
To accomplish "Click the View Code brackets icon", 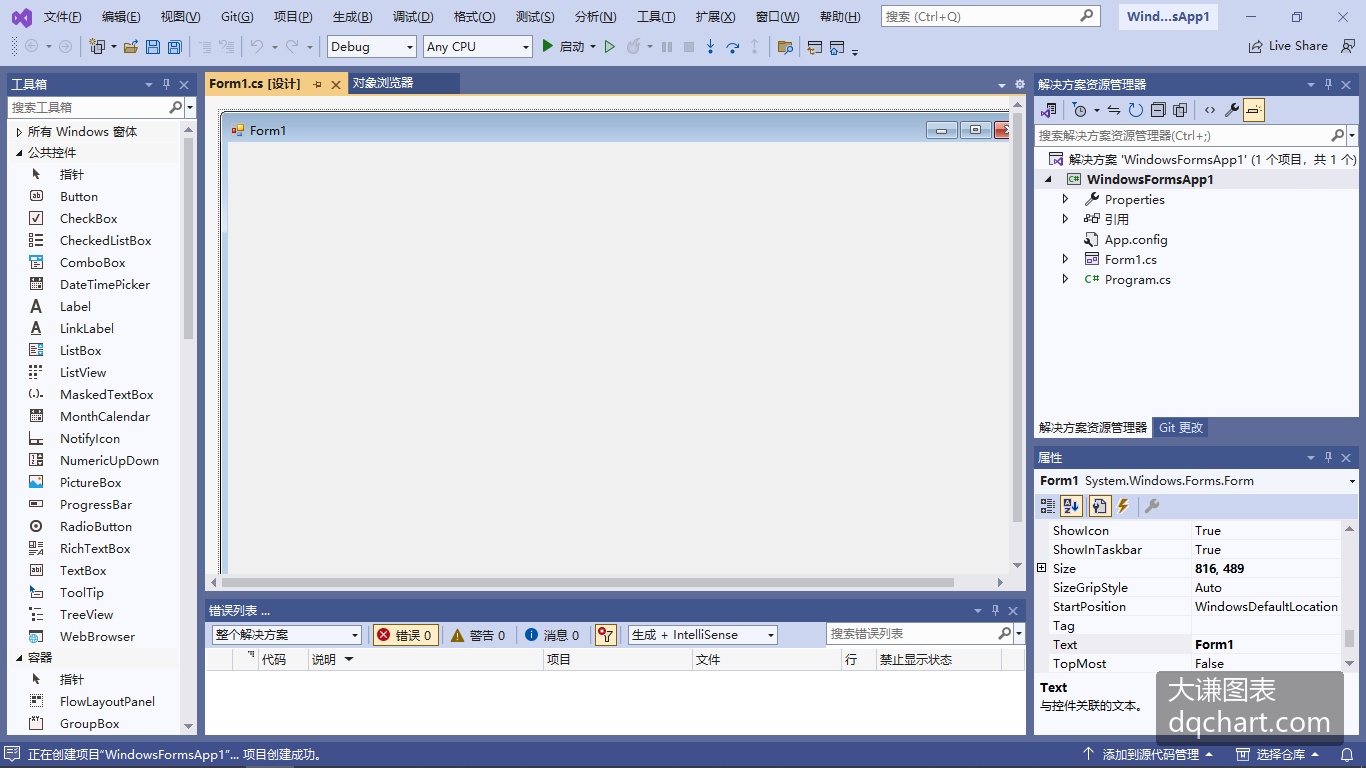I will pos(1210,110).
